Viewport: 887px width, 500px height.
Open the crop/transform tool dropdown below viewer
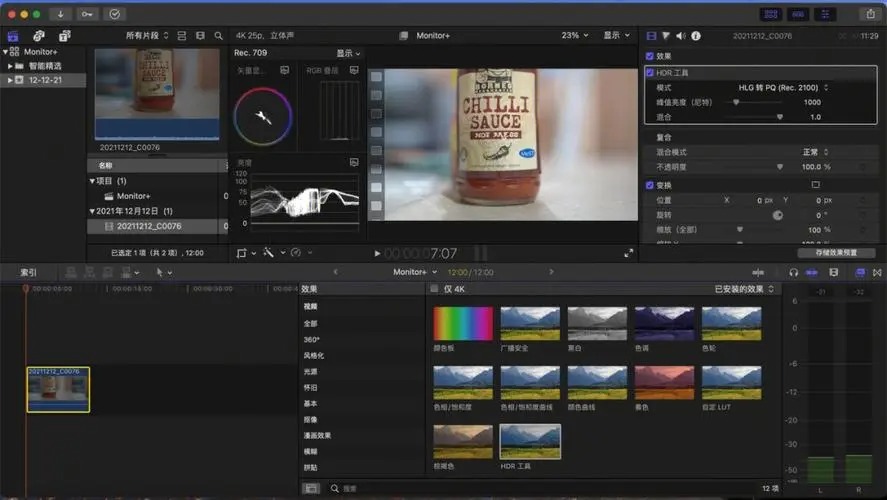coord(246,253)
